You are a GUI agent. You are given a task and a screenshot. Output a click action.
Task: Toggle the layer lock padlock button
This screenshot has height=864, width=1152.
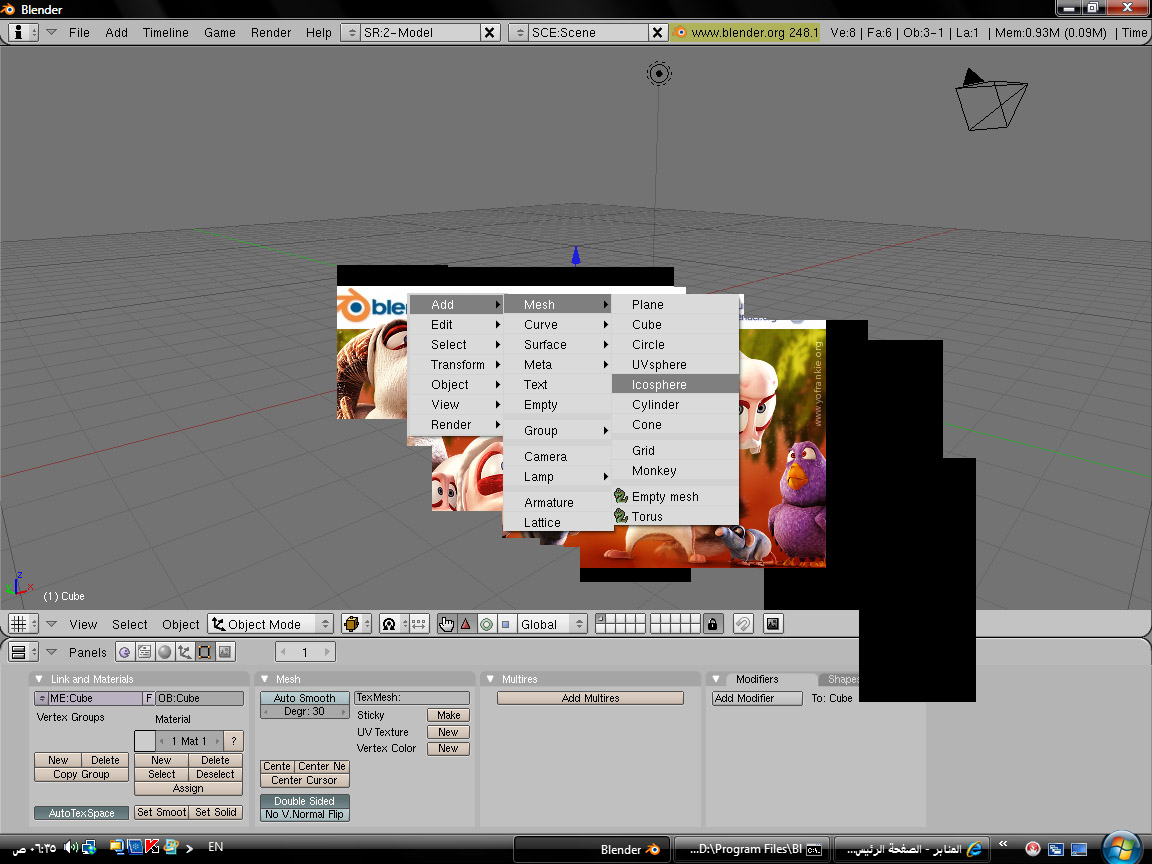(x=712, y=624)
